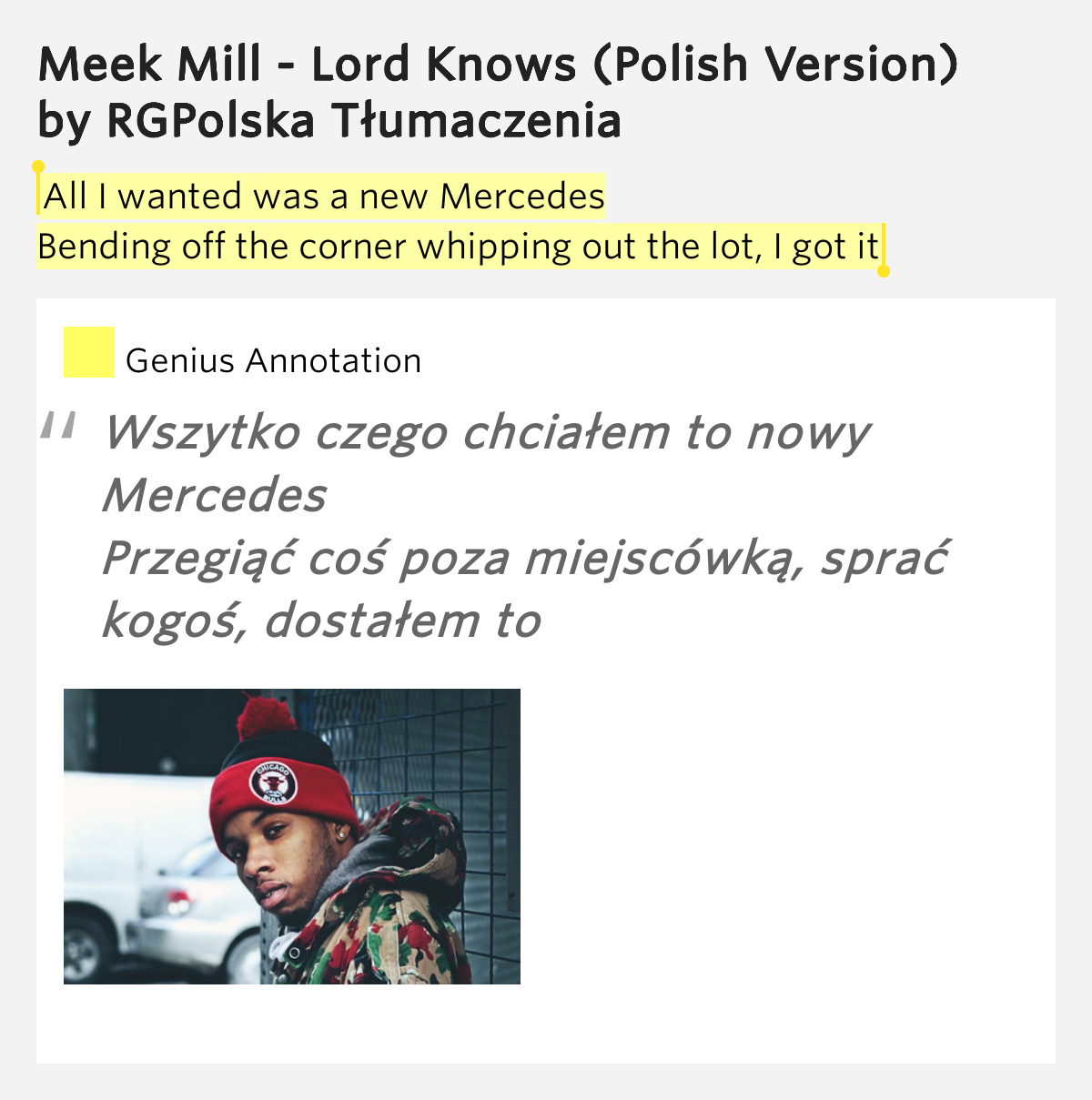Click the italic 'Mercedes' in Polish translation

click(x=215, y=496)
